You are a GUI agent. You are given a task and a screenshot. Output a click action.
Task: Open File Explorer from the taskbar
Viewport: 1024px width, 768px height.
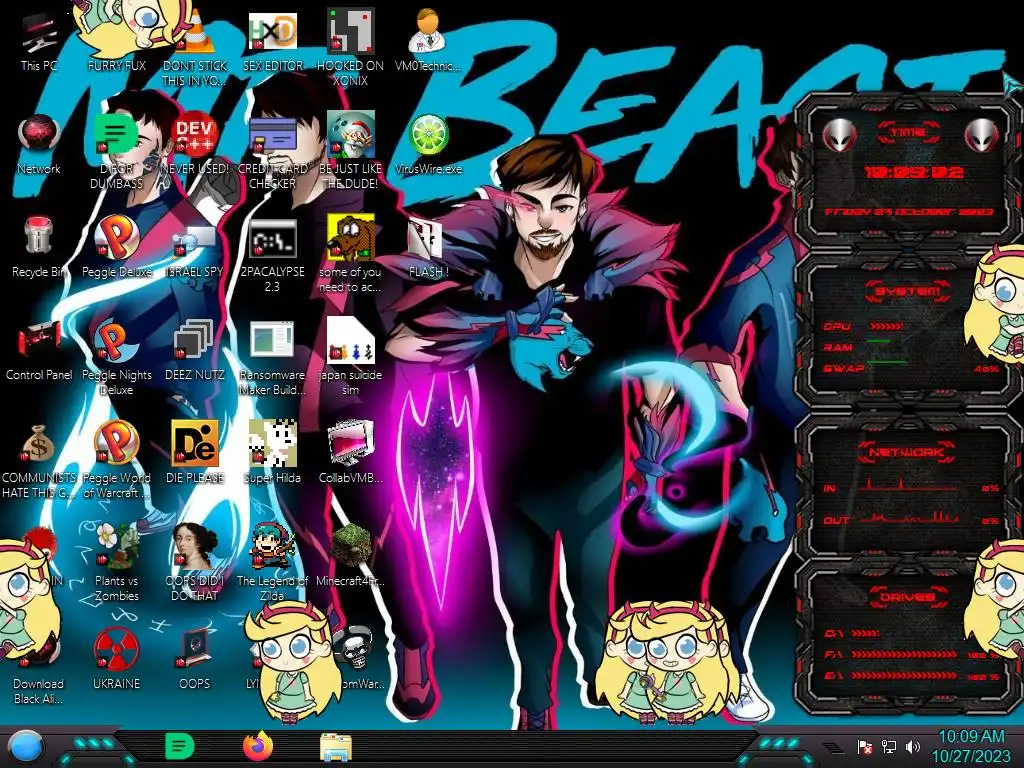coord(336,747)
